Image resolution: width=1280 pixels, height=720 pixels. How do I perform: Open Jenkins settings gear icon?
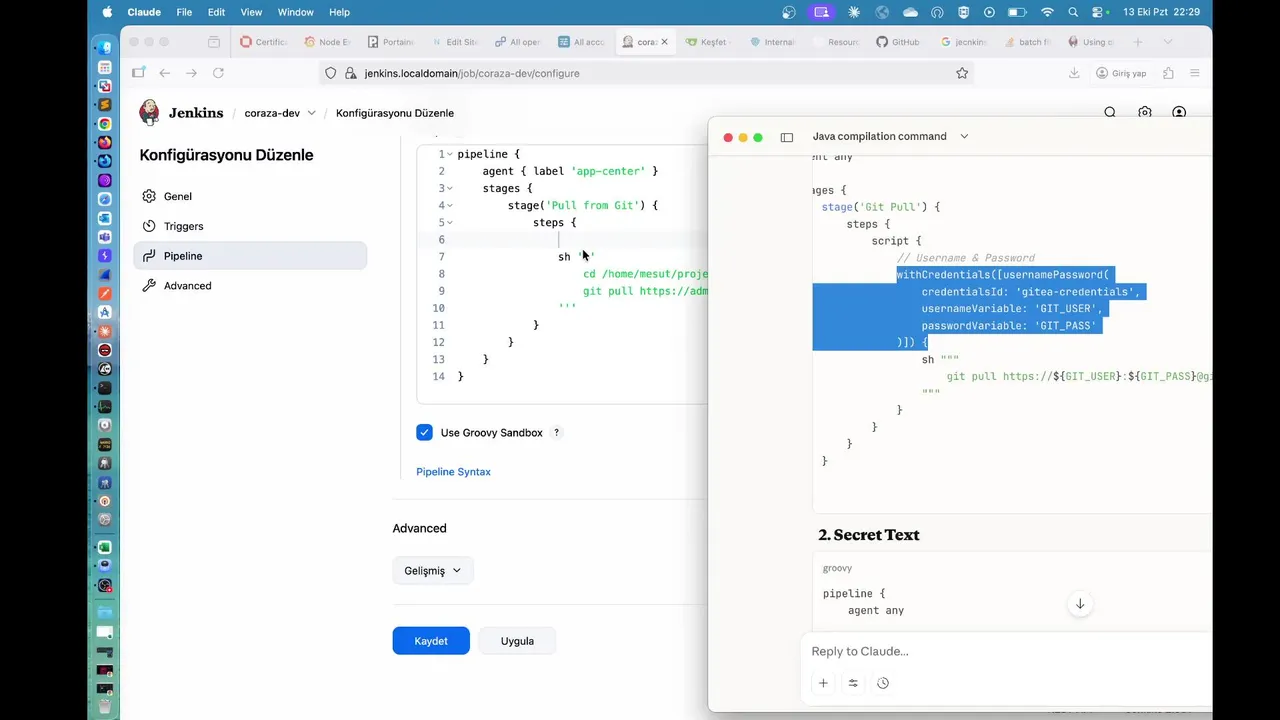click(x=1145, y=113)
